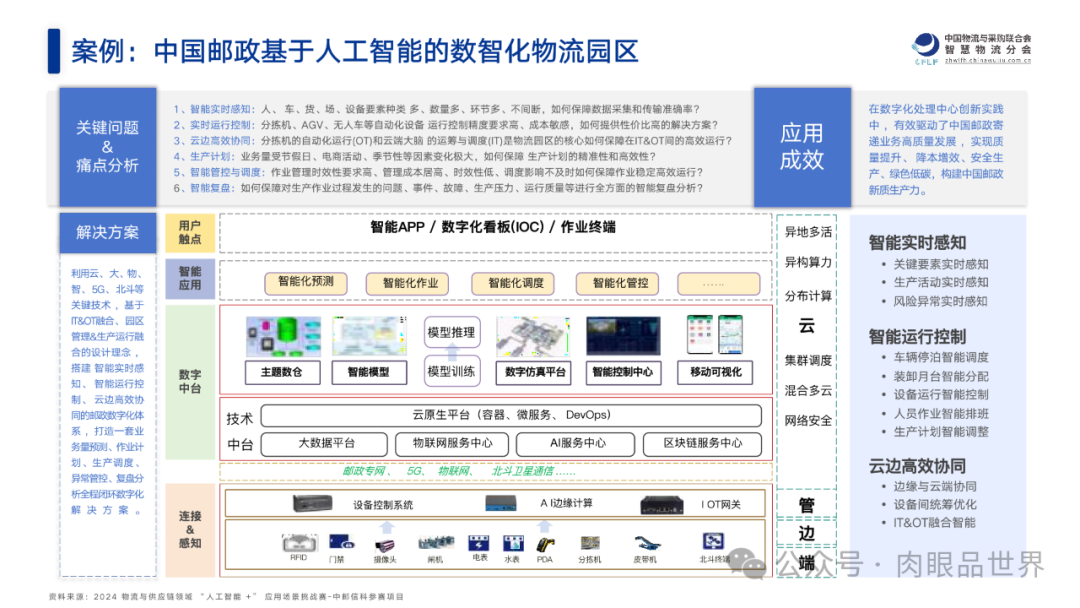
Task: Click the 智能模型 label box
Action: (x=369, y=373)
